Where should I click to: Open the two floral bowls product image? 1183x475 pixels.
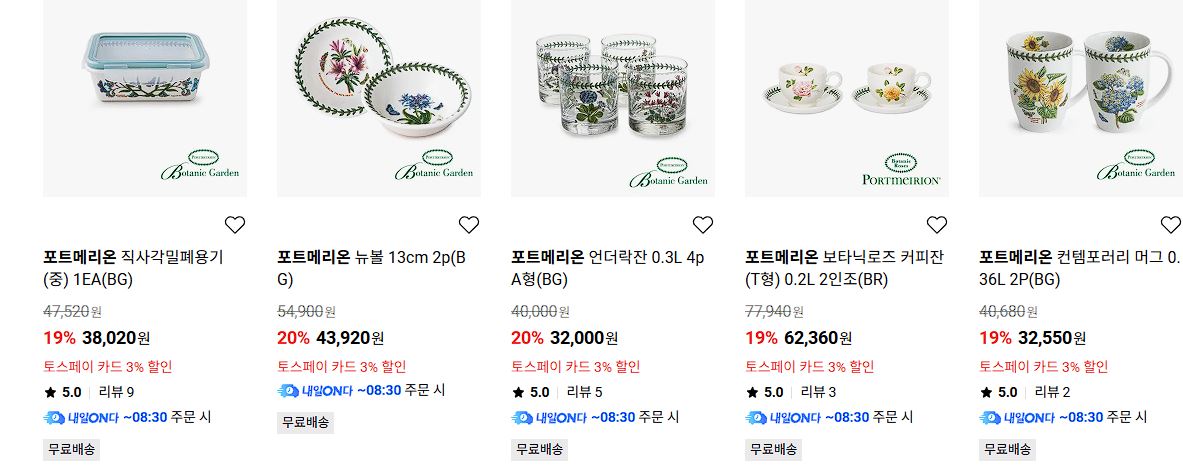coord(379,98)
